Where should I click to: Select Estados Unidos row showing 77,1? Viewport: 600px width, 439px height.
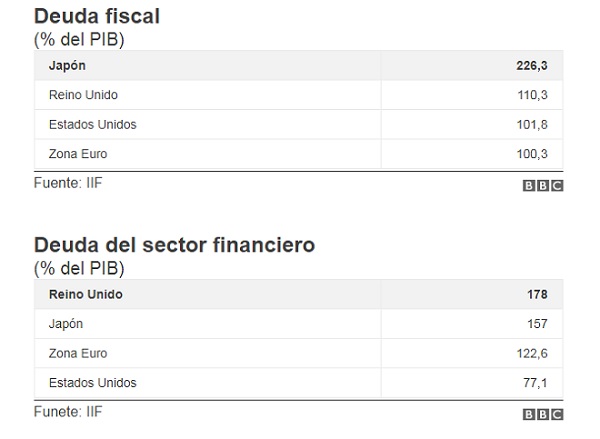pos(298,383)
